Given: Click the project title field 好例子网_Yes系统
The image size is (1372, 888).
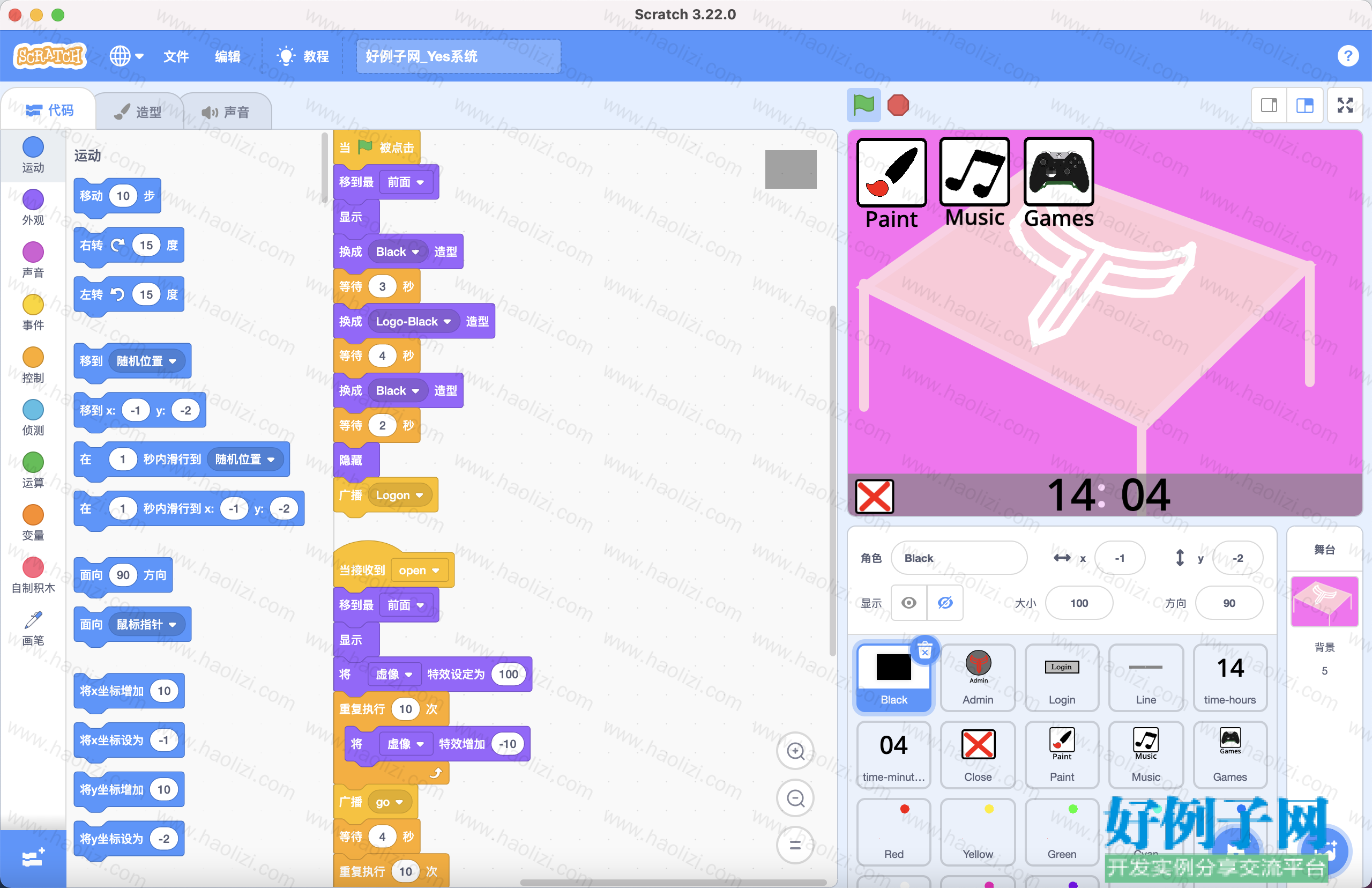Looking at the screenshot, I should pyautogui.click(x=458, y=56).
